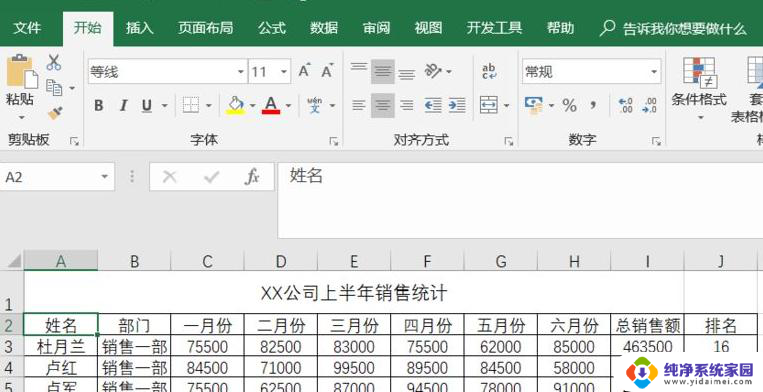This screenshot has height=392, width=763.
Task: Click the search magnifier icon
Action: point(607,28)
